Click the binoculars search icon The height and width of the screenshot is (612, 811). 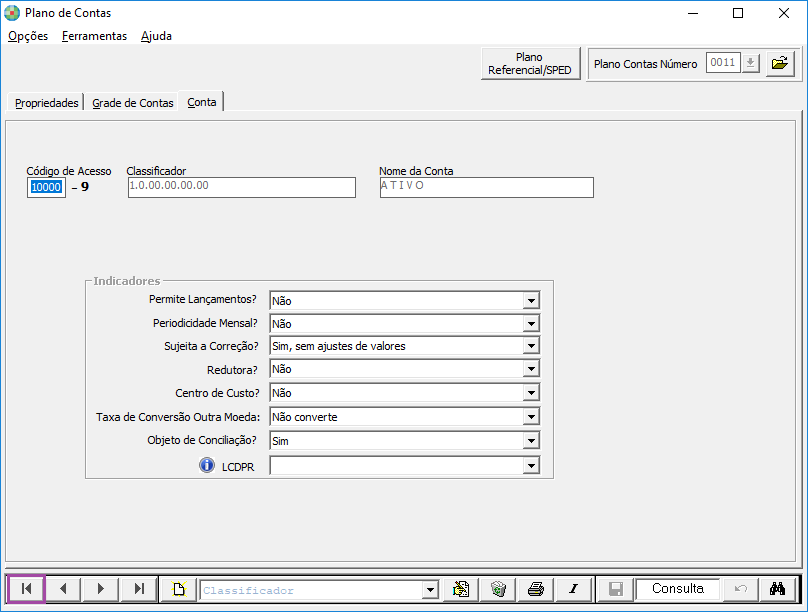[777, 589]
